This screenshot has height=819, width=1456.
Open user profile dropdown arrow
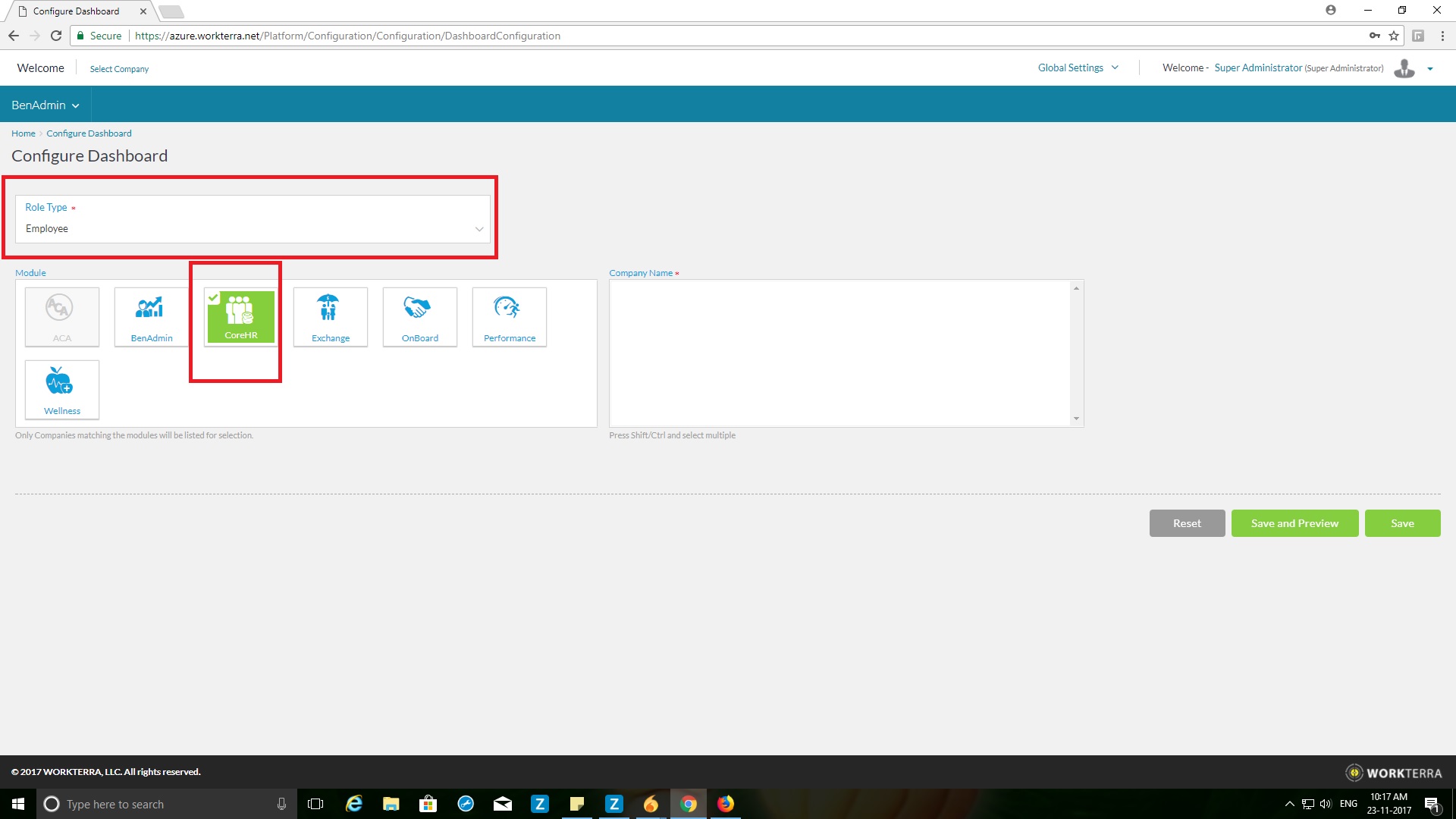(1430, 69)
